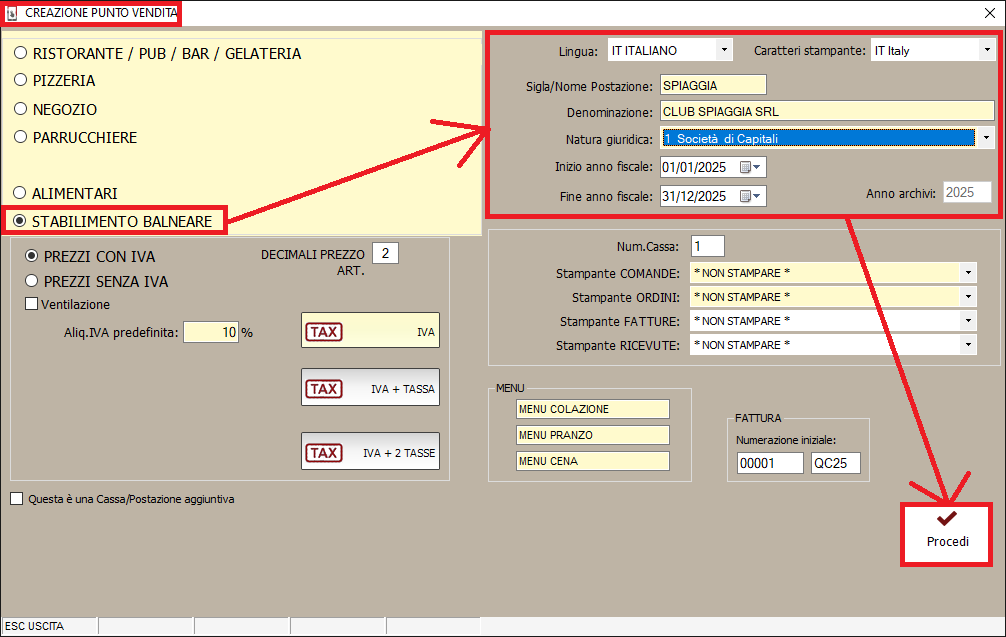This screenshot has height=637, width=1006.
Task: Tick the Cassa/Postazione aggiuntiva checkbox
Action: pyautogui.click(x=16, y=499)
